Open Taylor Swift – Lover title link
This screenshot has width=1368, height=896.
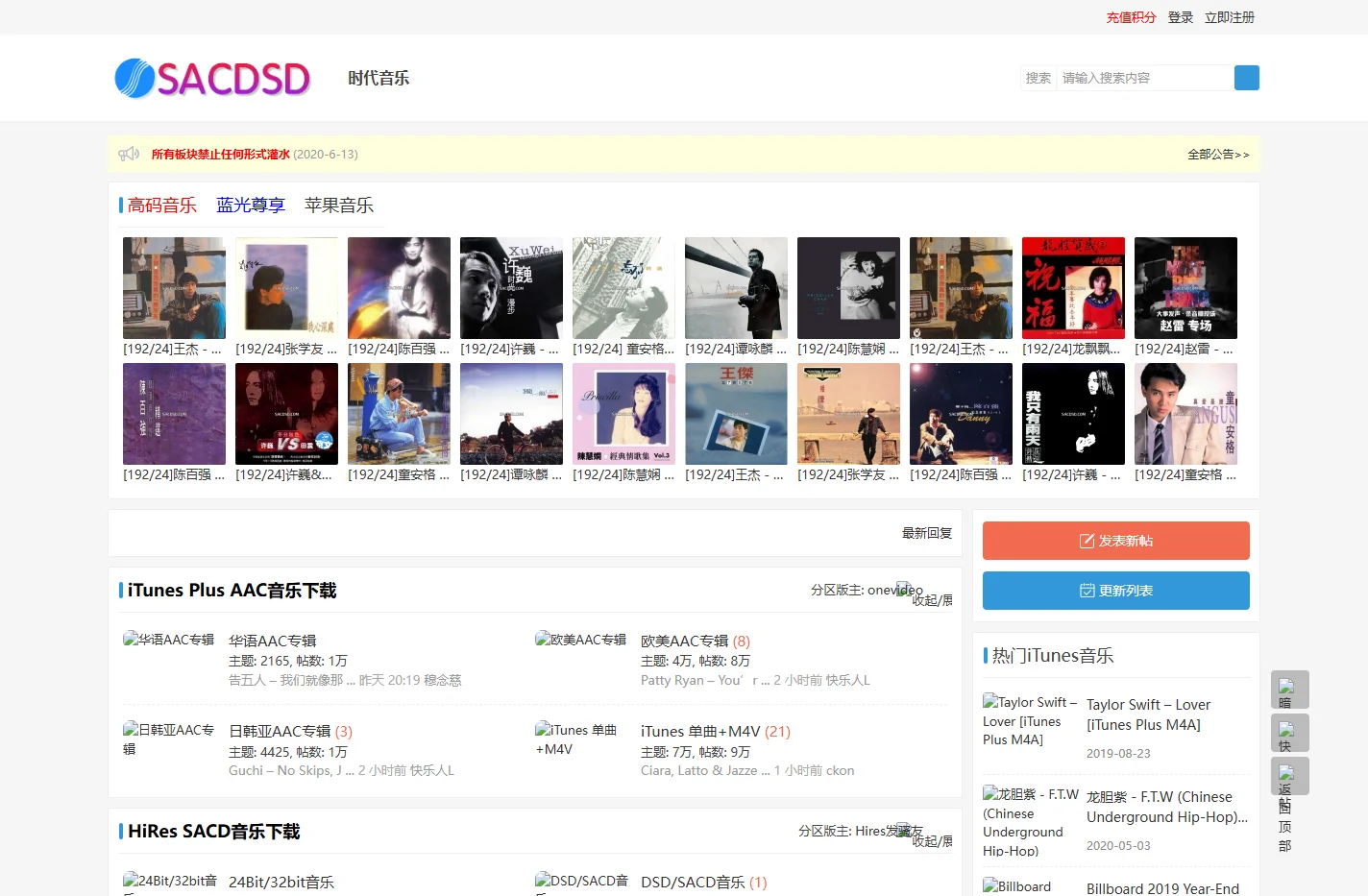(x=1148, y=714)
